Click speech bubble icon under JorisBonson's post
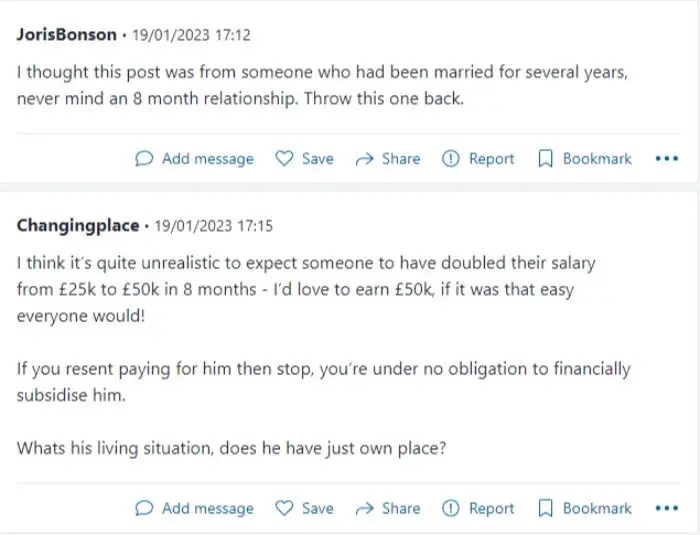 (144, 159)
